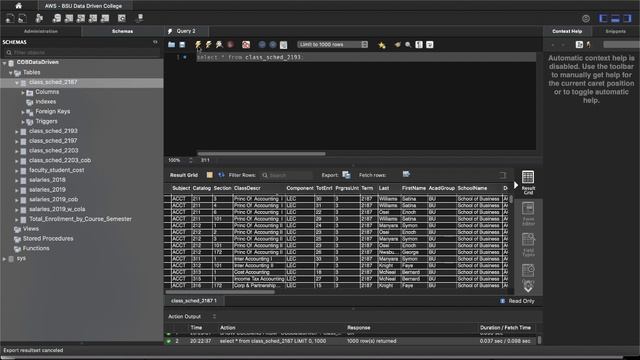Search table data toolbar icon
The image size is (640, 360).
point(122,18)
